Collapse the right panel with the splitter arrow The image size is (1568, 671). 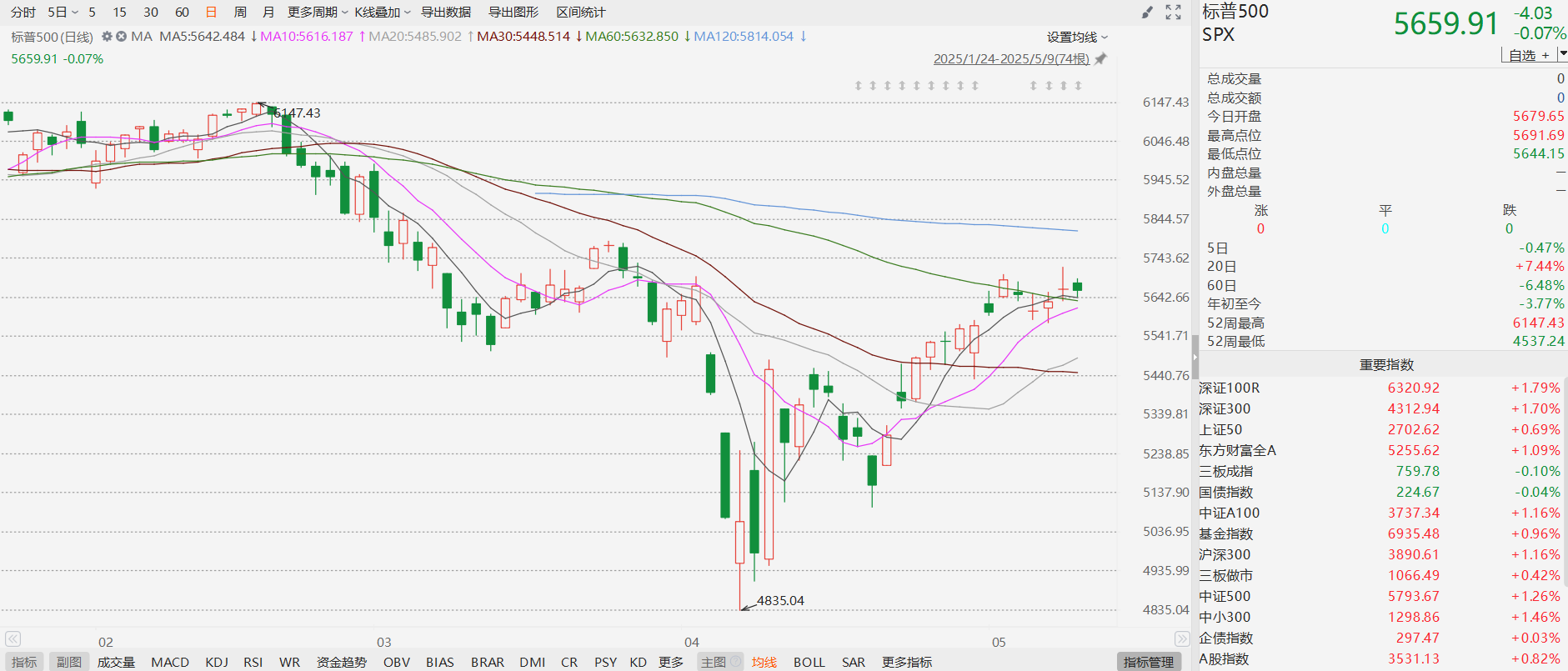pos(1195,357)
